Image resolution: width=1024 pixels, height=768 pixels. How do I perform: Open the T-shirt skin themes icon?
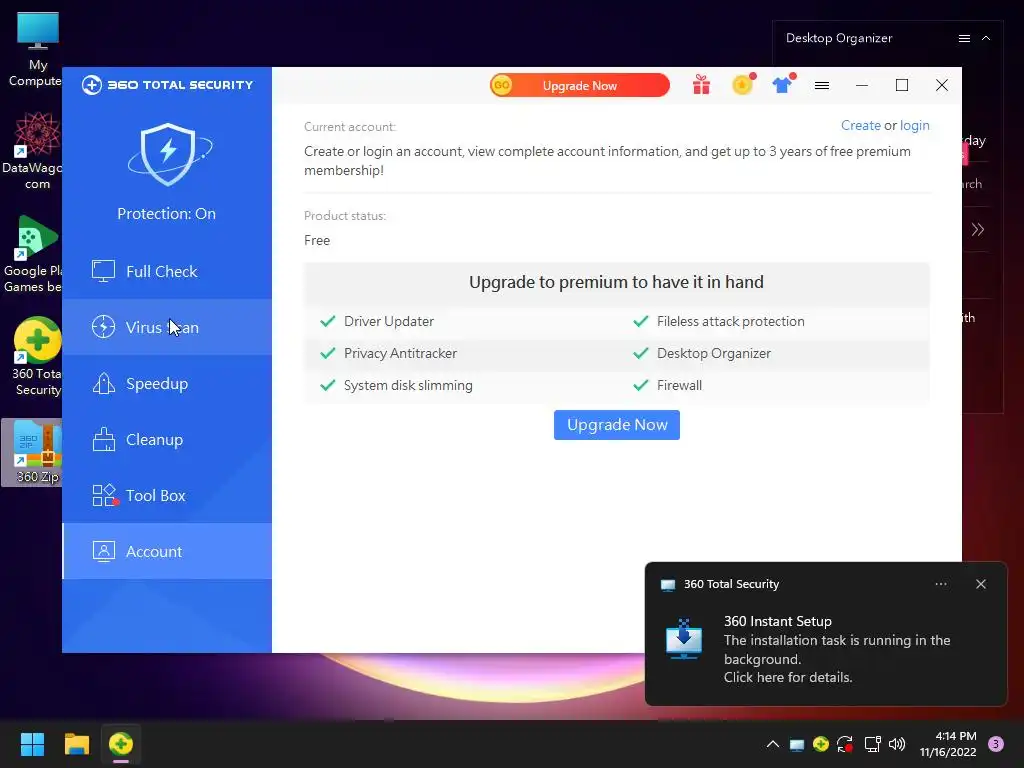782,84
